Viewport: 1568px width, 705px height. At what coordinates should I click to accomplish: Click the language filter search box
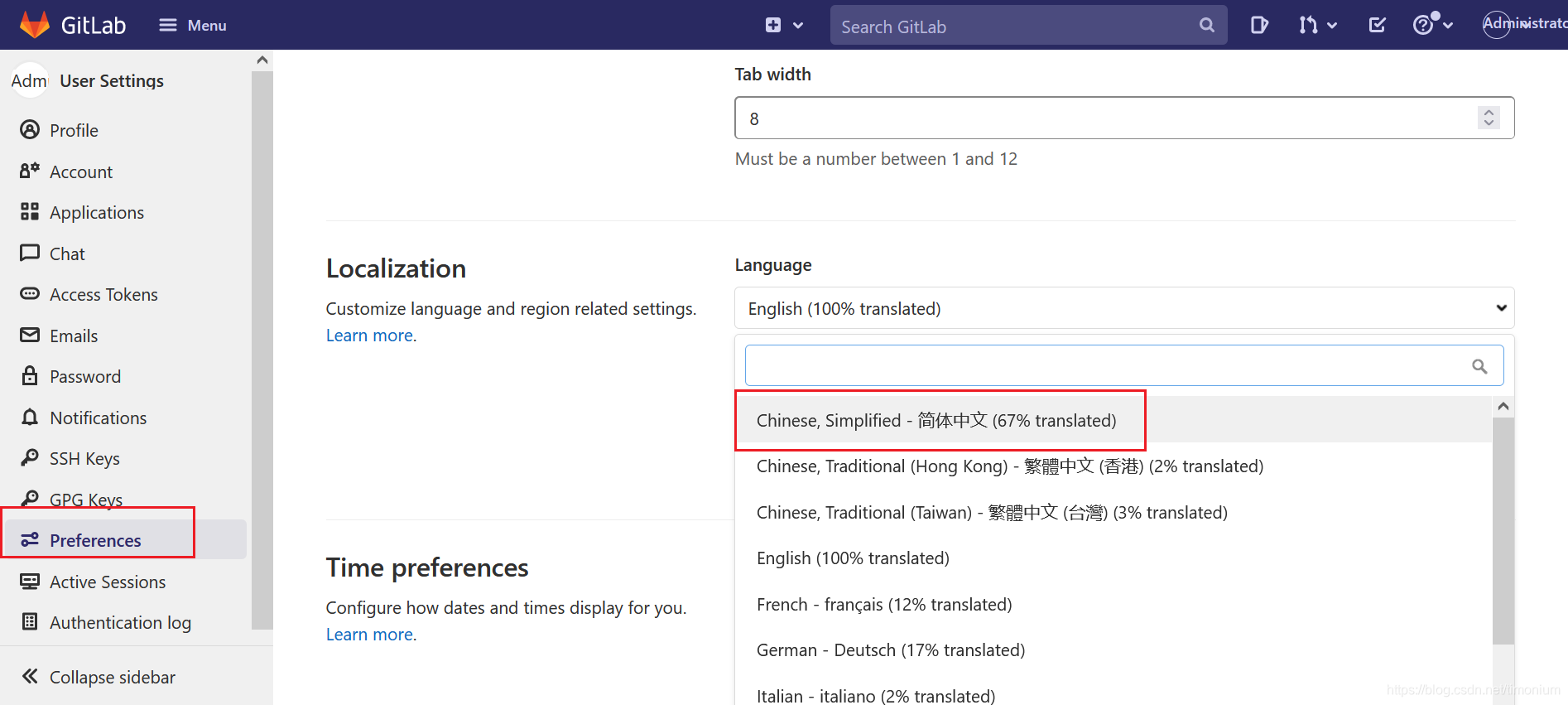[x=1124, y=365]
